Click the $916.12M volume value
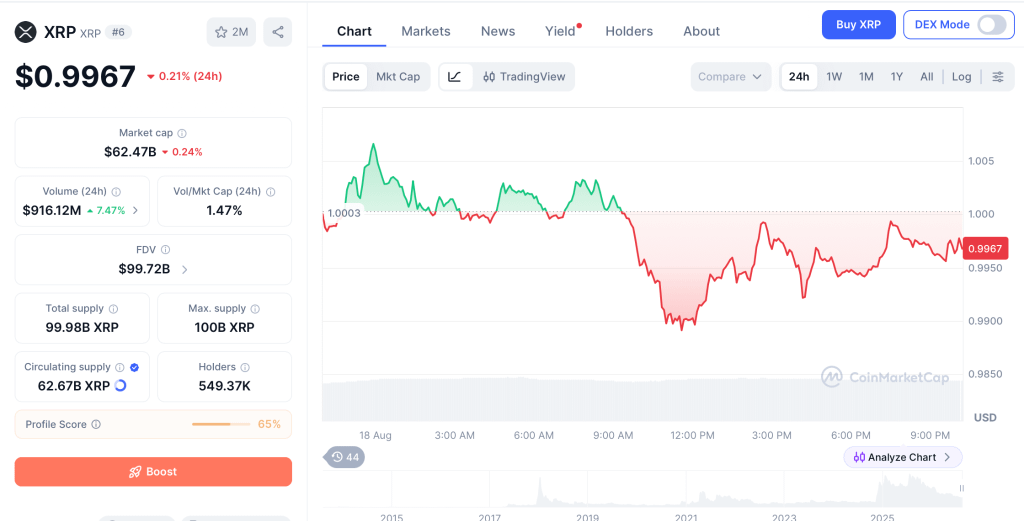1024x521 pixels. click(52, 210)
